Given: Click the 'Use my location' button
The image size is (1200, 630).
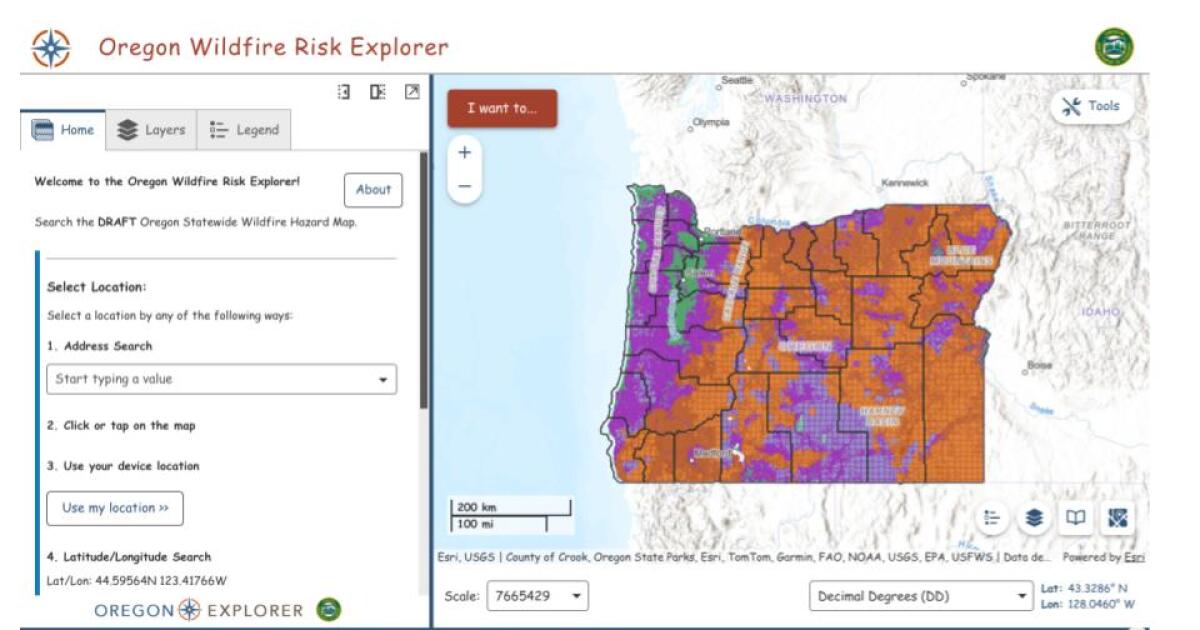Looking at the screenshot, I should tap(114, 508).
